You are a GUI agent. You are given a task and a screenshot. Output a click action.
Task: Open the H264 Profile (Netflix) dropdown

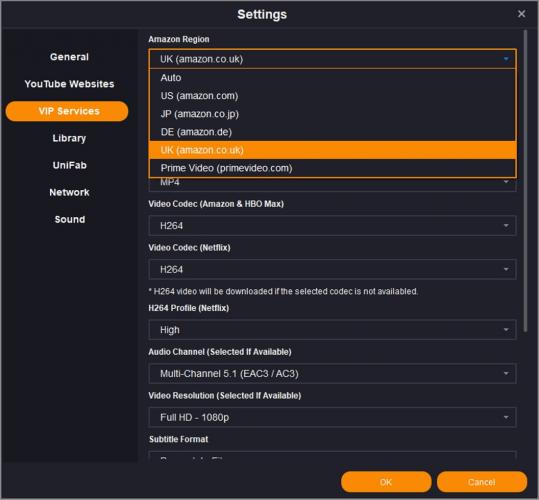[x=332, y=330]
